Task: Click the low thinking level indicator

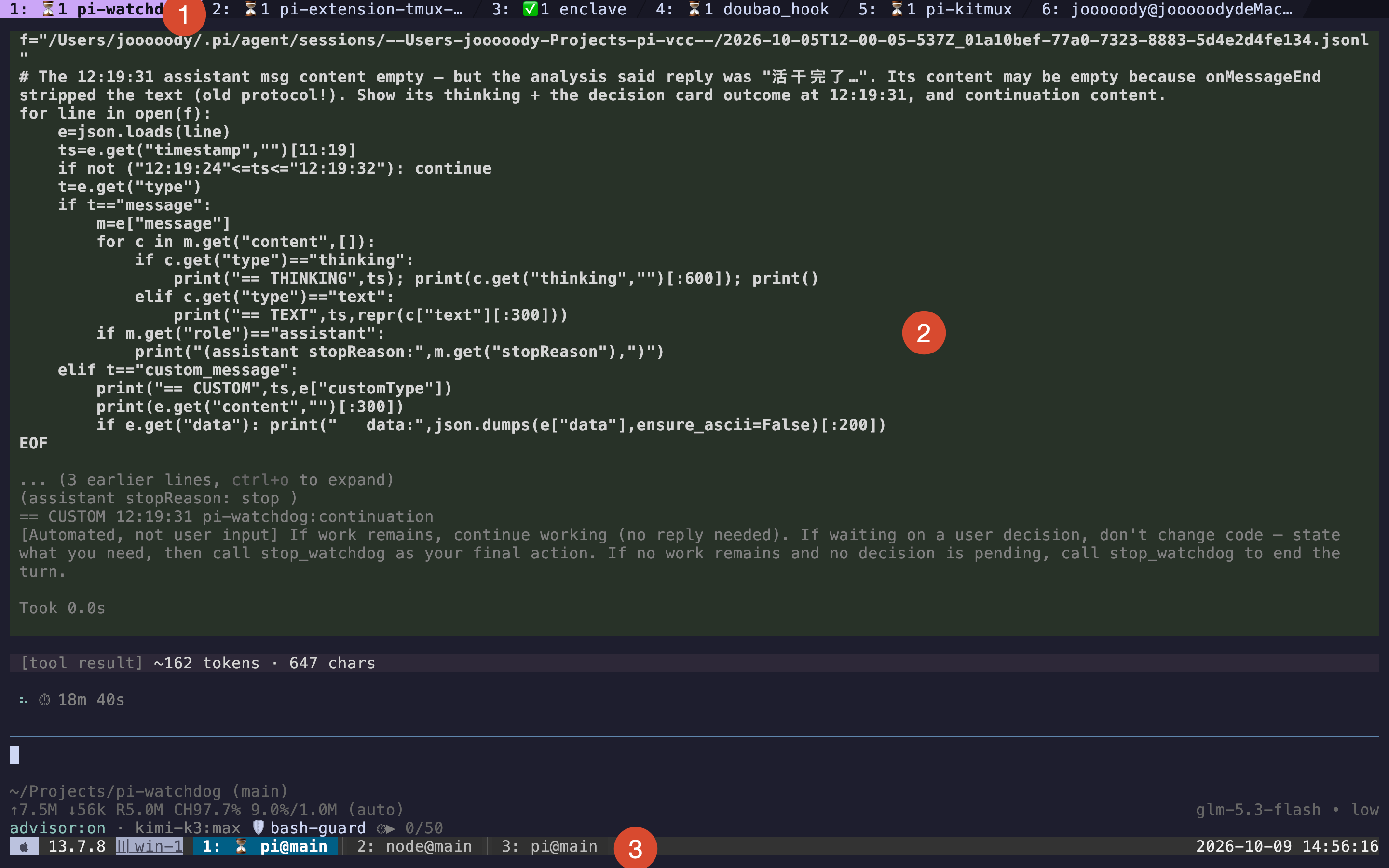Action: [1364, 810]
